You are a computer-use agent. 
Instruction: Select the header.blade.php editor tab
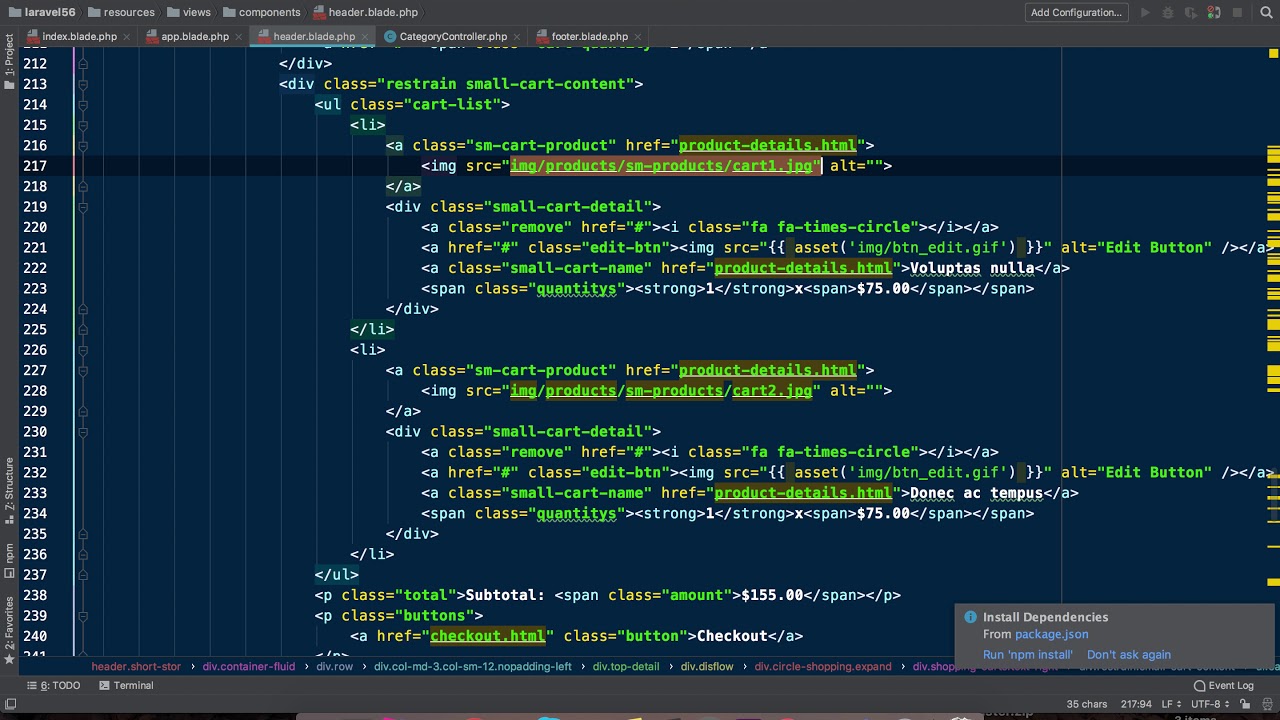(x=314, y=36)
